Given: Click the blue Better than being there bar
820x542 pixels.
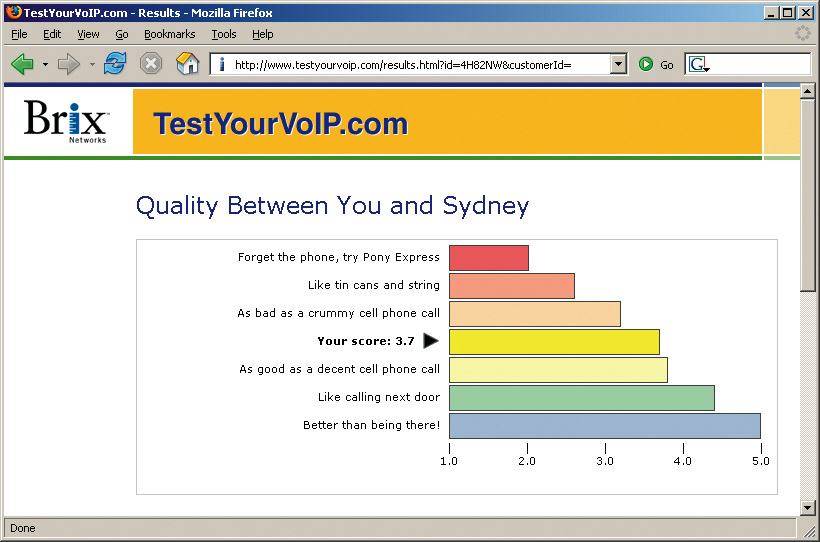Looking at the screenshot, I should [x=605, y=426].
